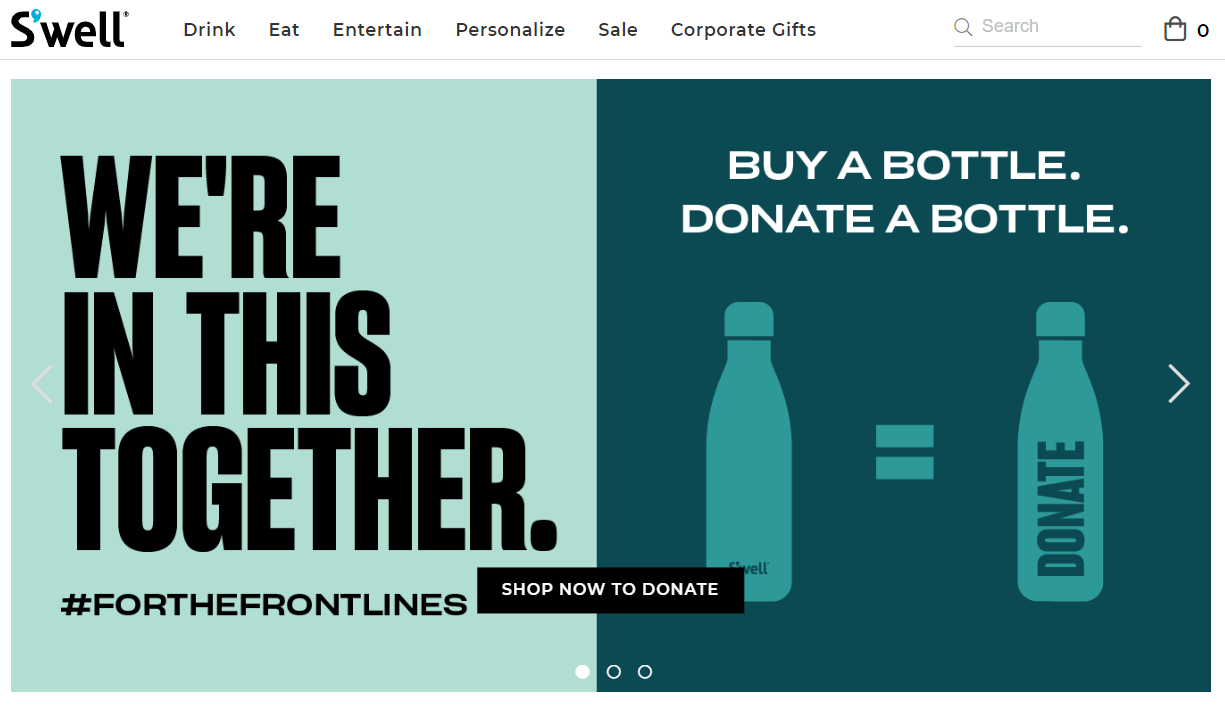The image size is (1225, 706).
Task: Open the Drink menu
Action: pyautogui.click(x=209, y=30)
